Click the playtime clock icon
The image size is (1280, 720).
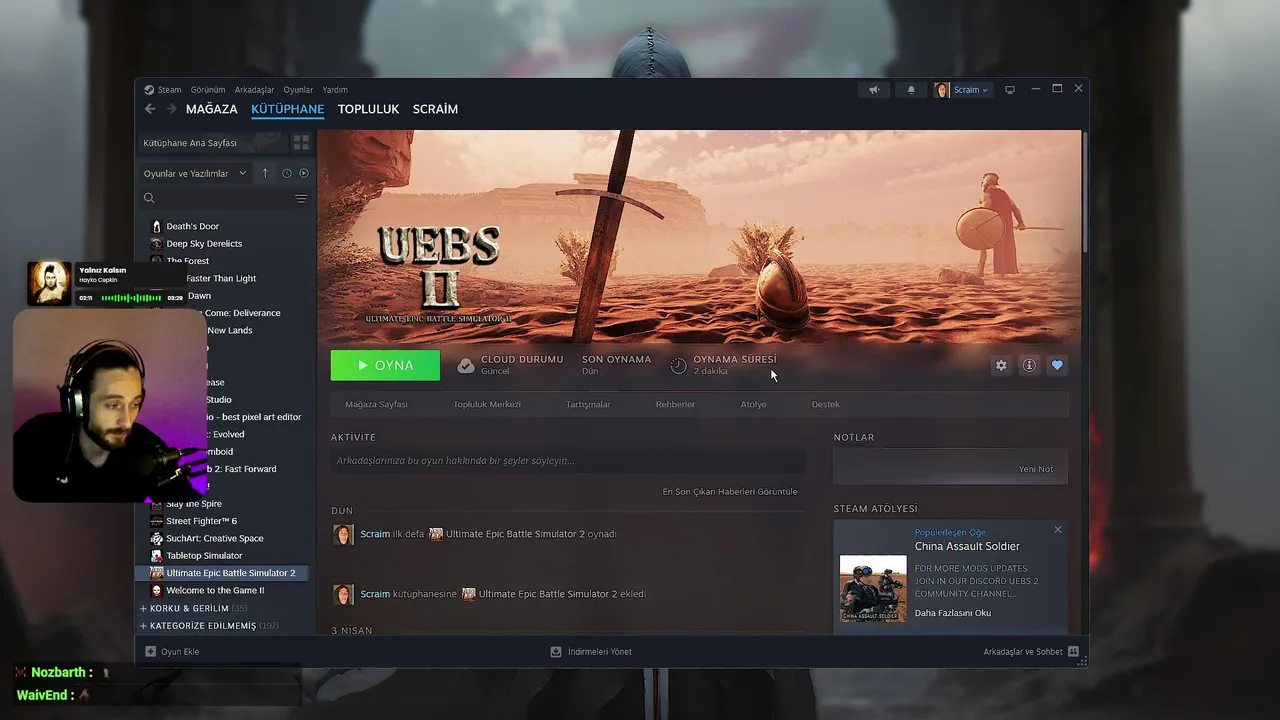point(678,366)
